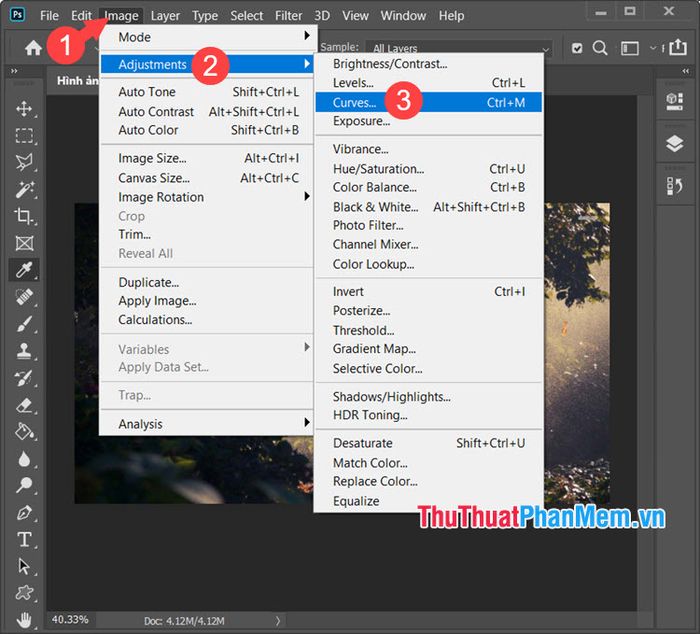Open the Layer menu
700x634 pixels.
pos(165,16)
